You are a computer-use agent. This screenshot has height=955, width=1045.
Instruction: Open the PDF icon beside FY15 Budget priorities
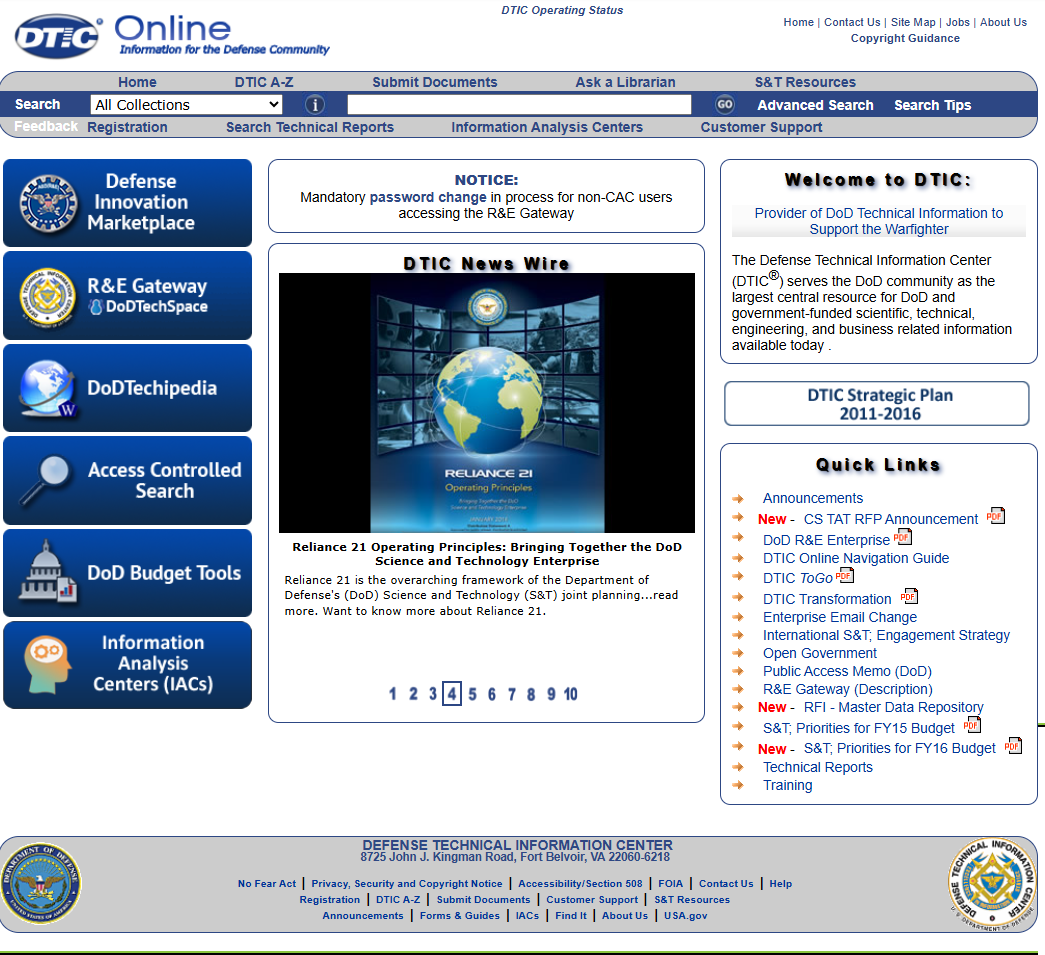[972, 724]
